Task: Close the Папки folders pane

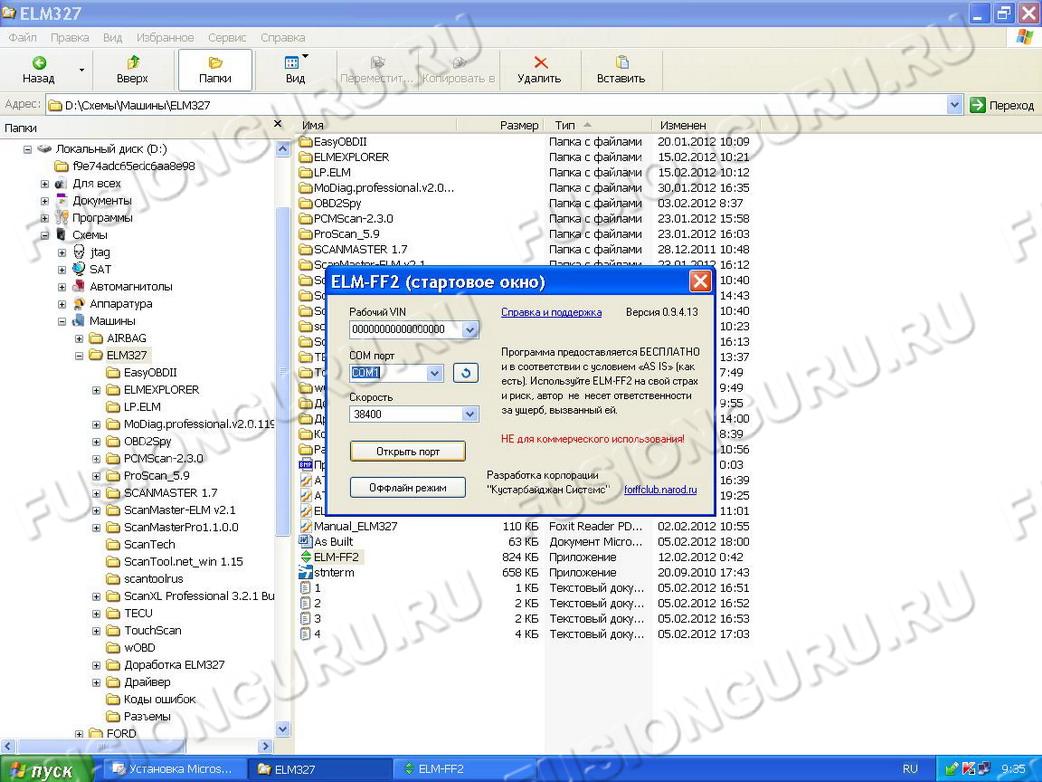Action: click(x=278, y=124)
